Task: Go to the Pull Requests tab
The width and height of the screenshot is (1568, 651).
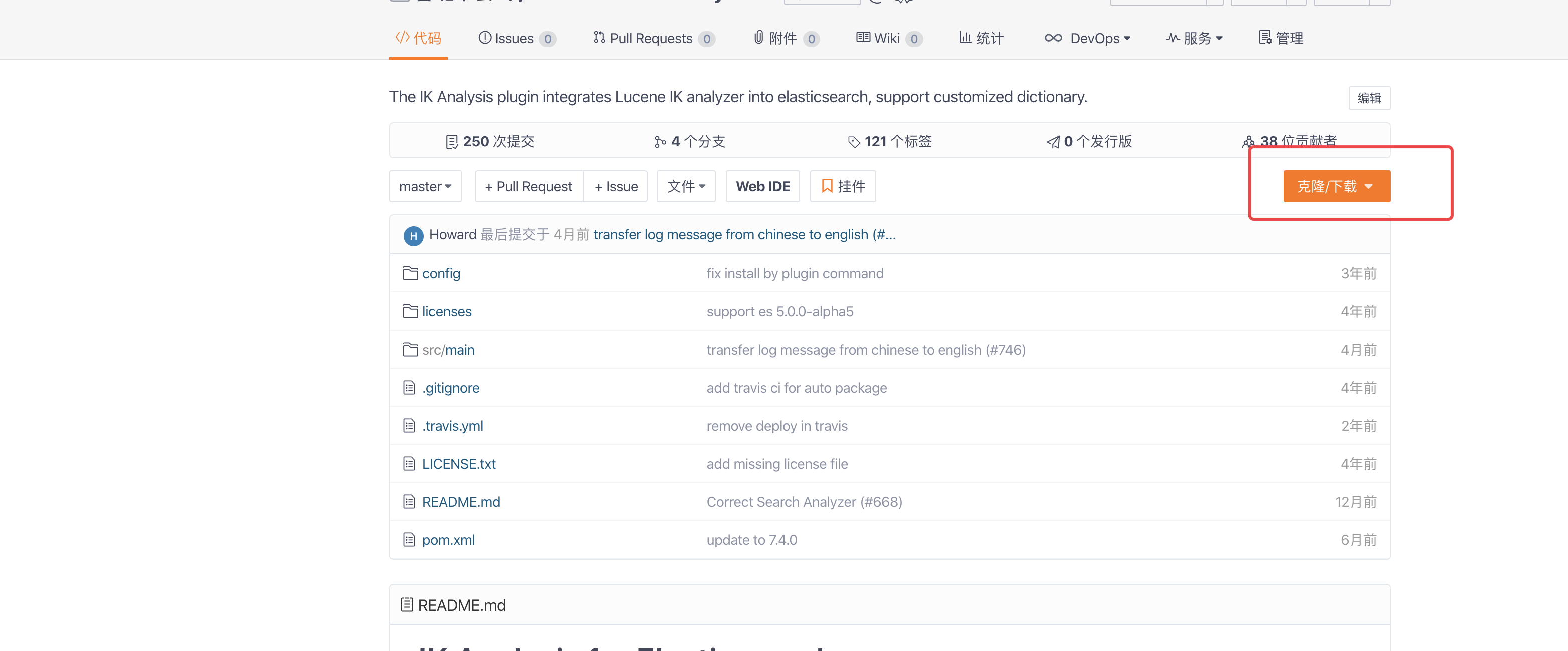Action: click(x=652, y=39)
